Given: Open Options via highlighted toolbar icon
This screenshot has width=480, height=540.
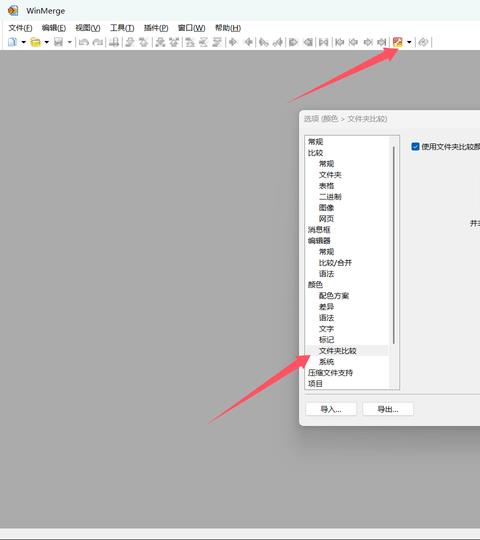Looking at the screenshot, I should click(398, 42).
